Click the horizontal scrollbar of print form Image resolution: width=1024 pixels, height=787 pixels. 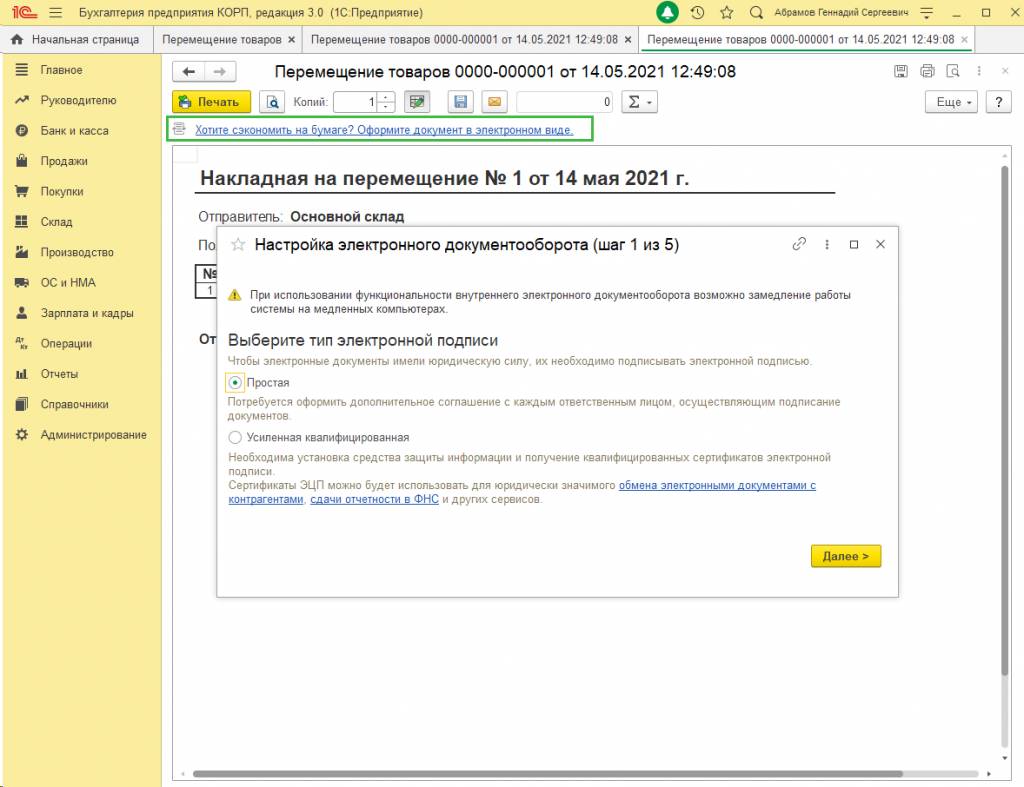(547, 774)
